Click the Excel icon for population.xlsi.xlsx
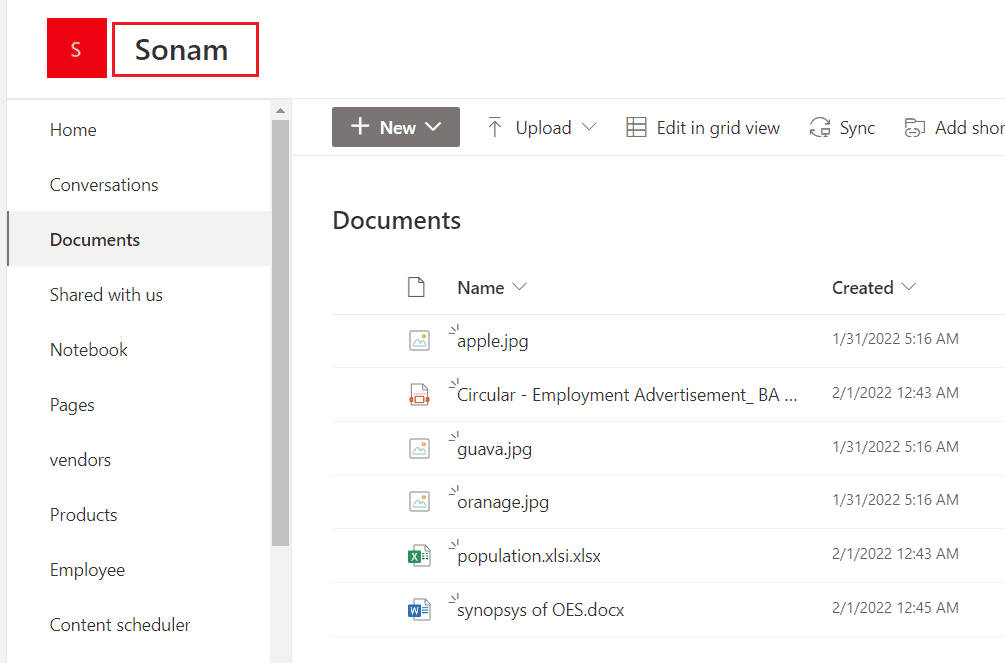This screenshot has height=663, width=1005. pos(420,556)
